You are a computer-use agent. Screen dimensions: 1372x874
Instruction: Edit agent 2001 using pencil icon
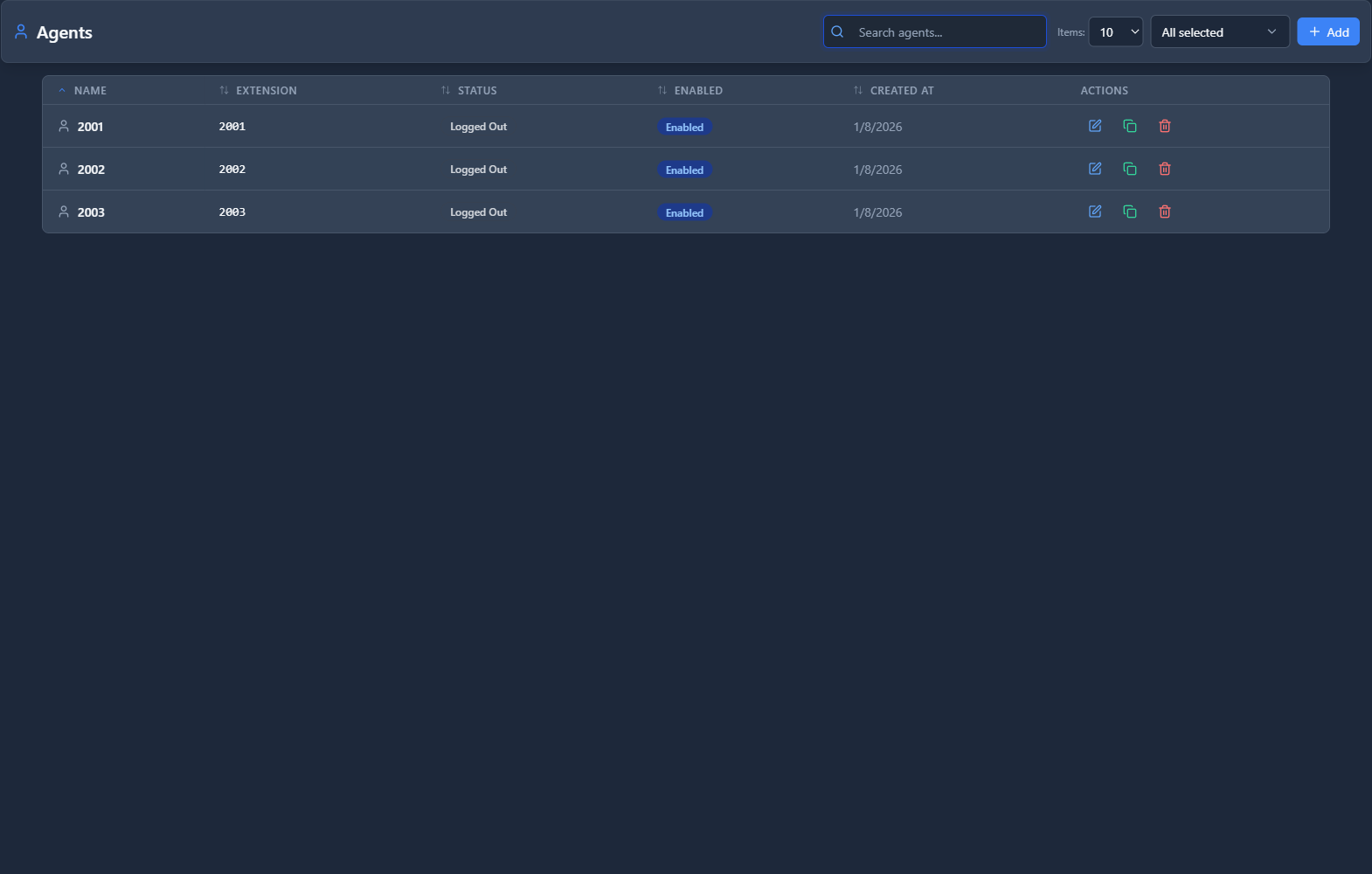coord(1094,126)
